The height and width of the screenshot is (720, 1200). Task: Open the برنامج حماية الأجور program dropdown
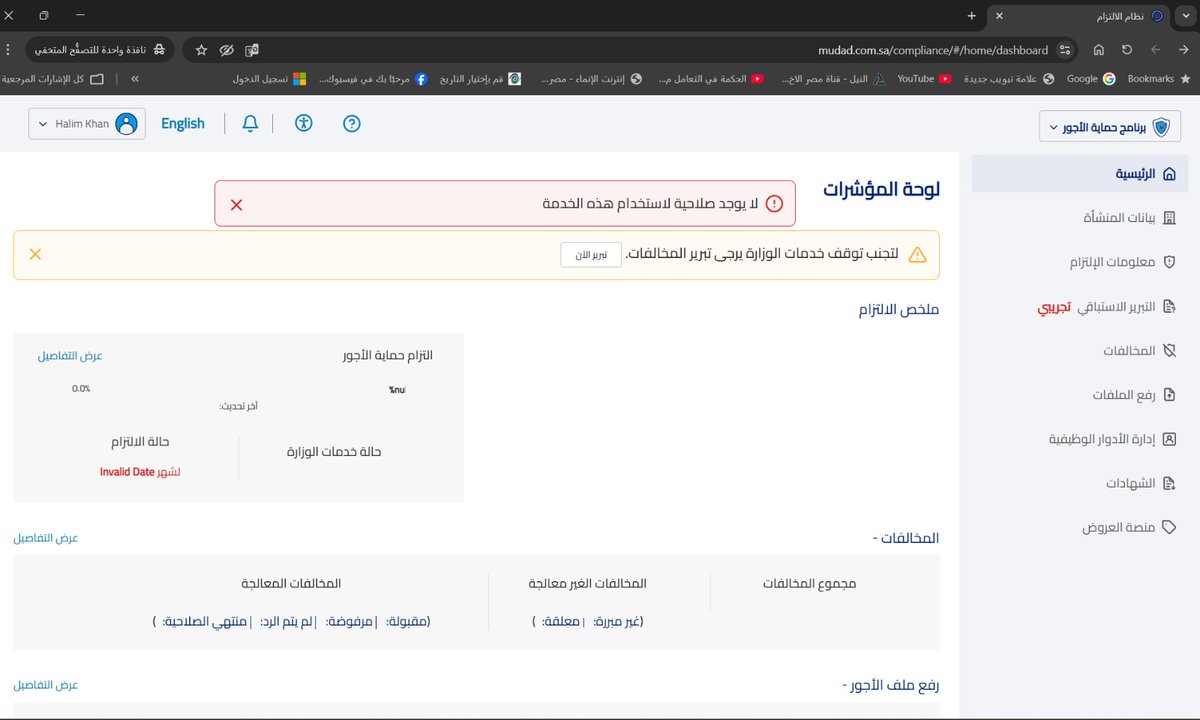1108,127
